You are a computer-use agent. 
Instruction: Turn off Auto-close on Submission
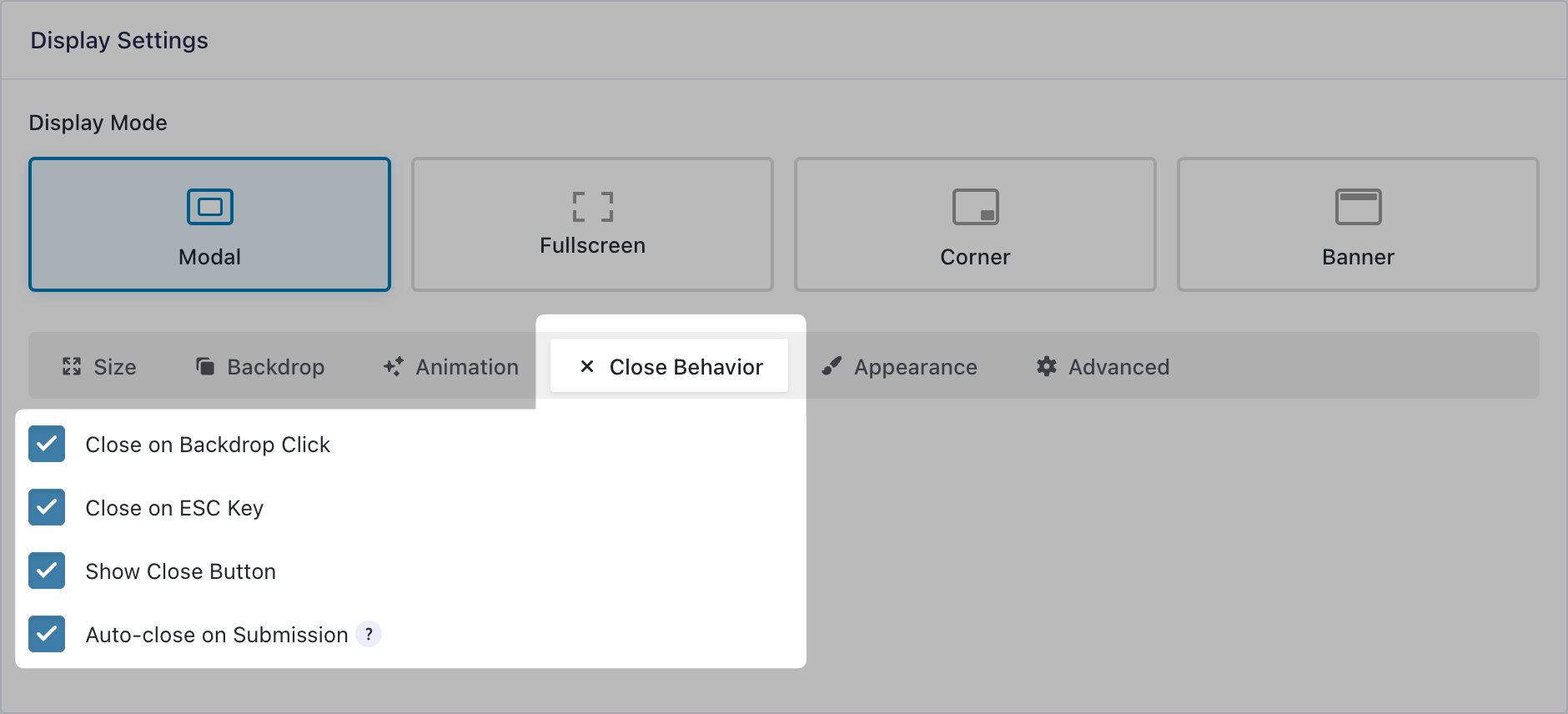(47, 634)
